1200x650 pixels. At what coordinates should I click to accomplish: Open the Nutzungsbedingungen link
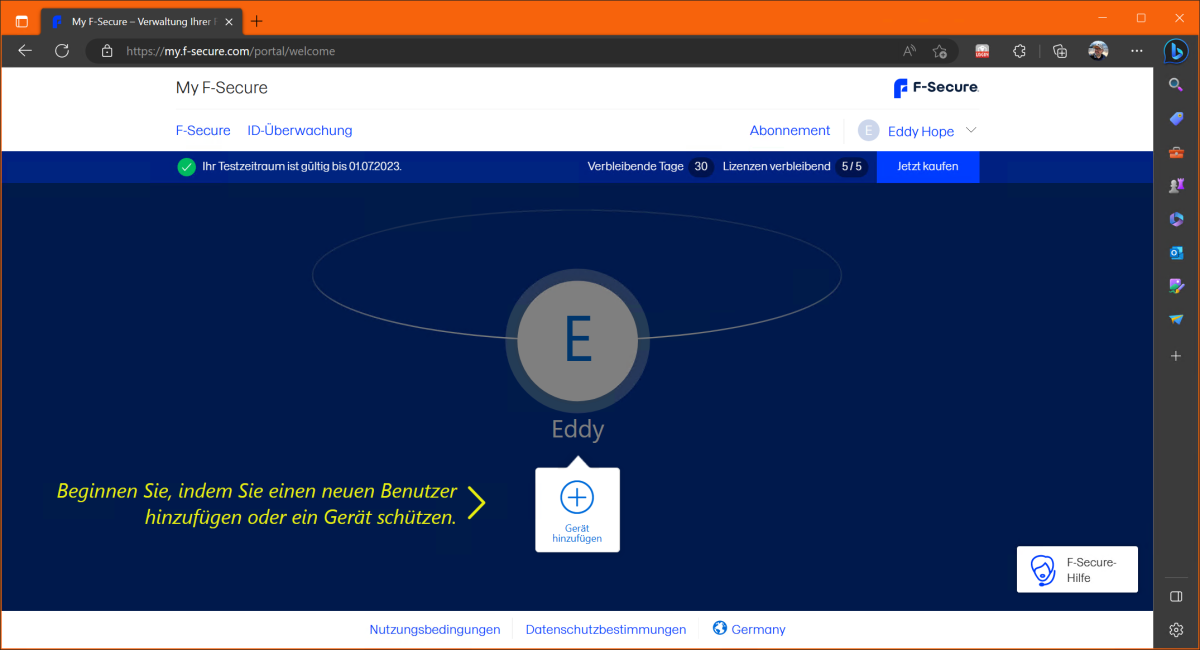point(435,629)
